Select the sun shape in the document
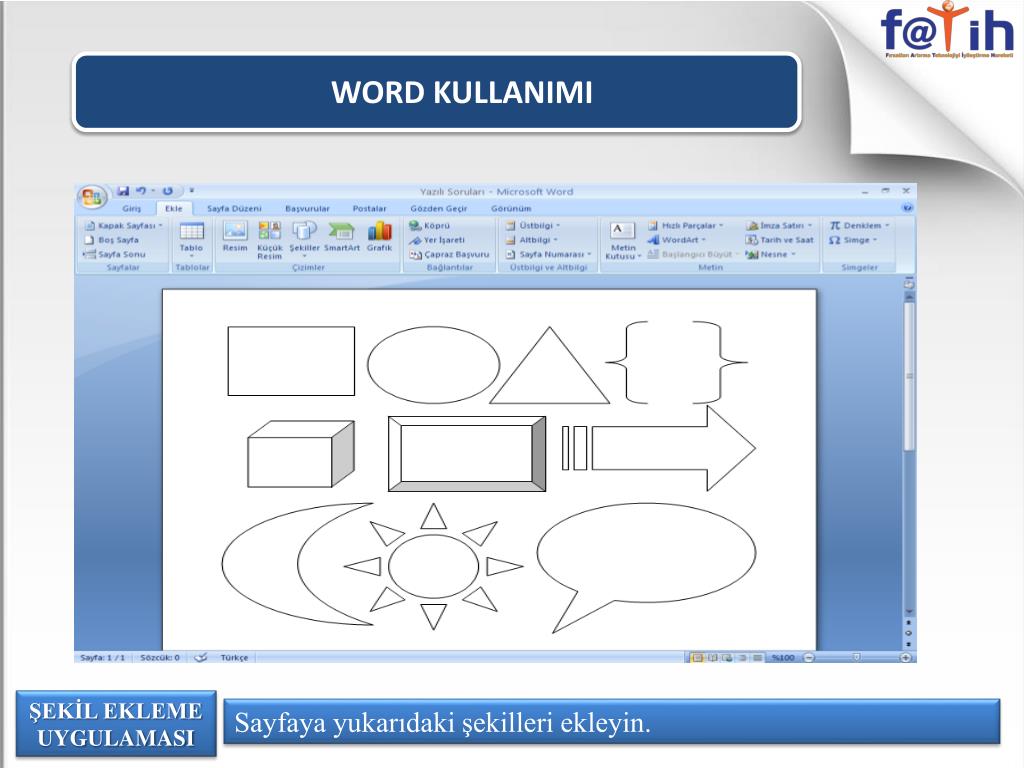The width and height of the screenshot is (1024, 768). tap(434, 566)
